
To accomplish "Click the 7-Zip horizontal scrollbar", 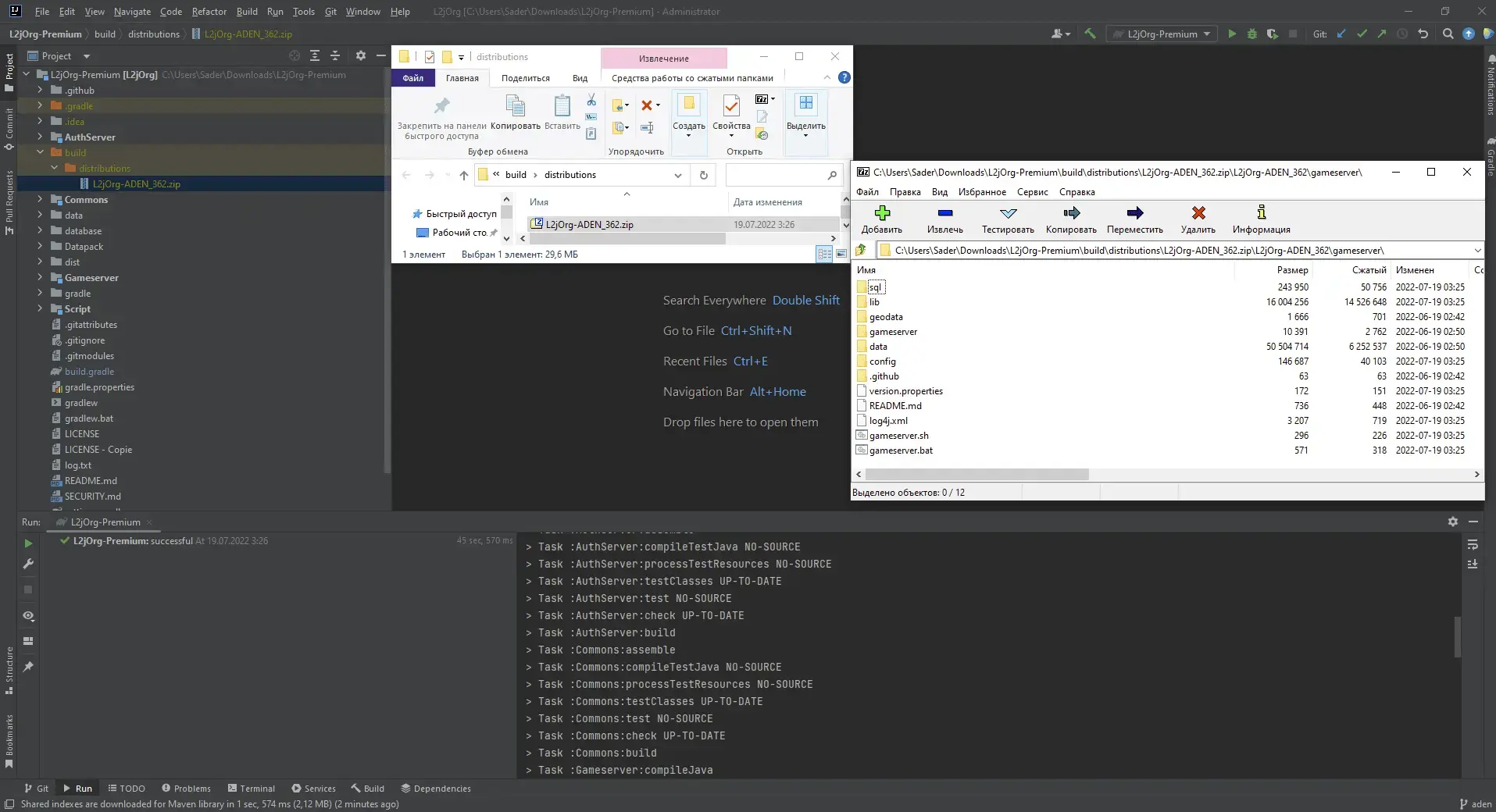I will [x=977, y=474].
